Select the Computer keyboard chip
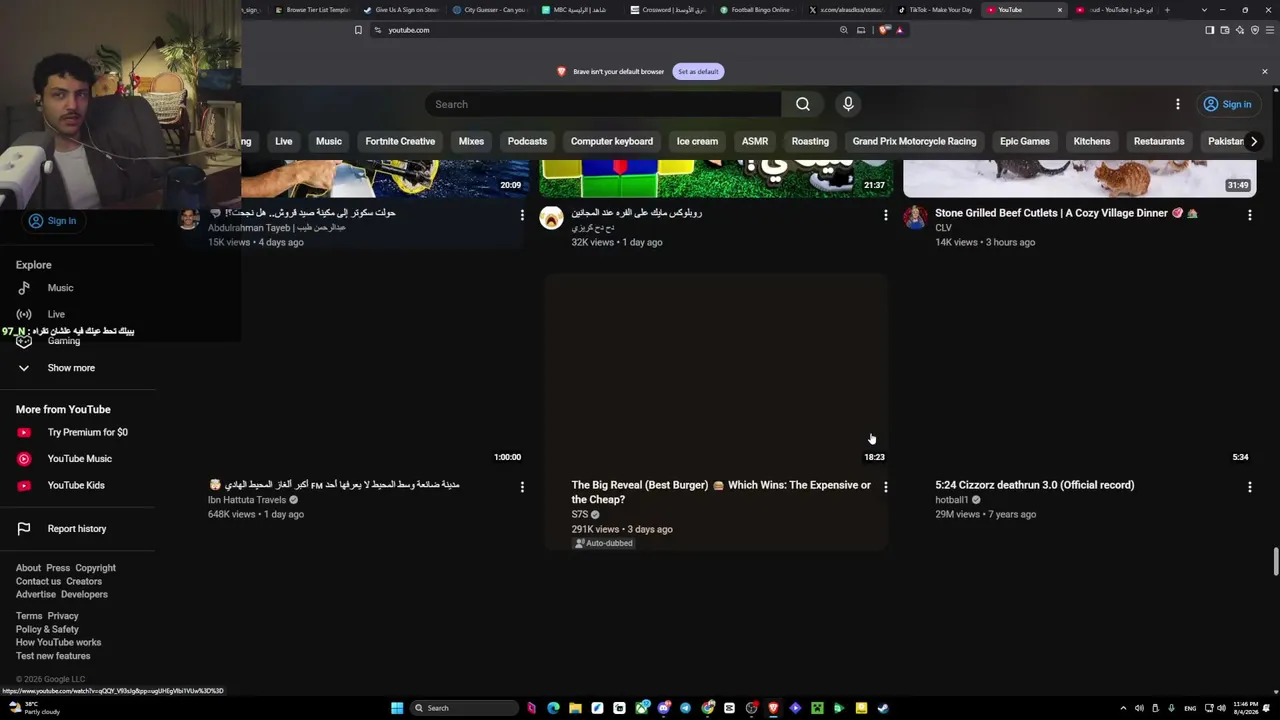 pyautogui.click(x=612, y=141)
